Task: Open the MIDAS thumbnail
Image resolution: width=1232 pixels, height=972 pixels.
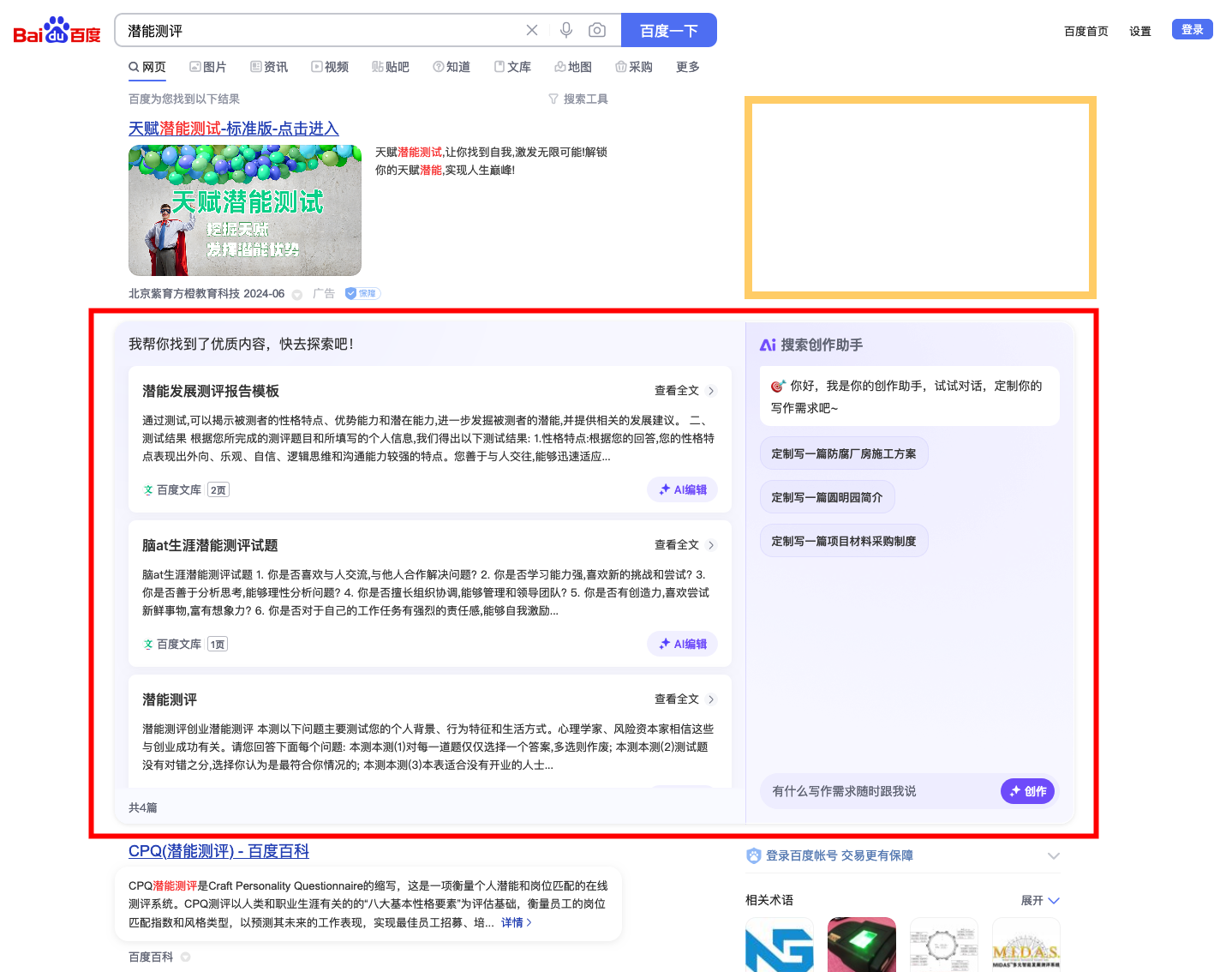Action: (1026, 945)
